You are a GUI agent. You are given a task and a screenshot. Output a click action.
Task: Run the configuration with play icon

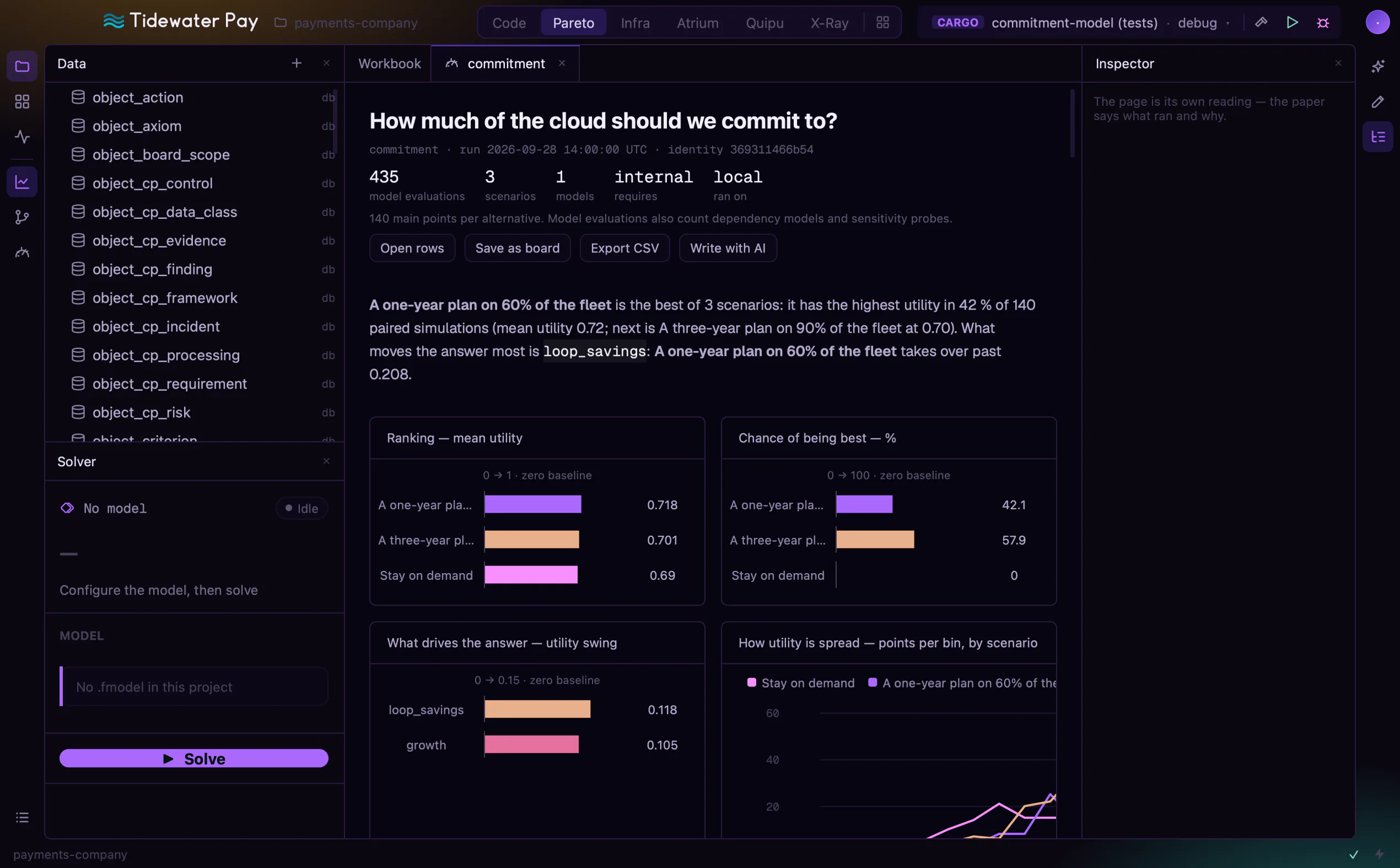(x=1292, y=23)
